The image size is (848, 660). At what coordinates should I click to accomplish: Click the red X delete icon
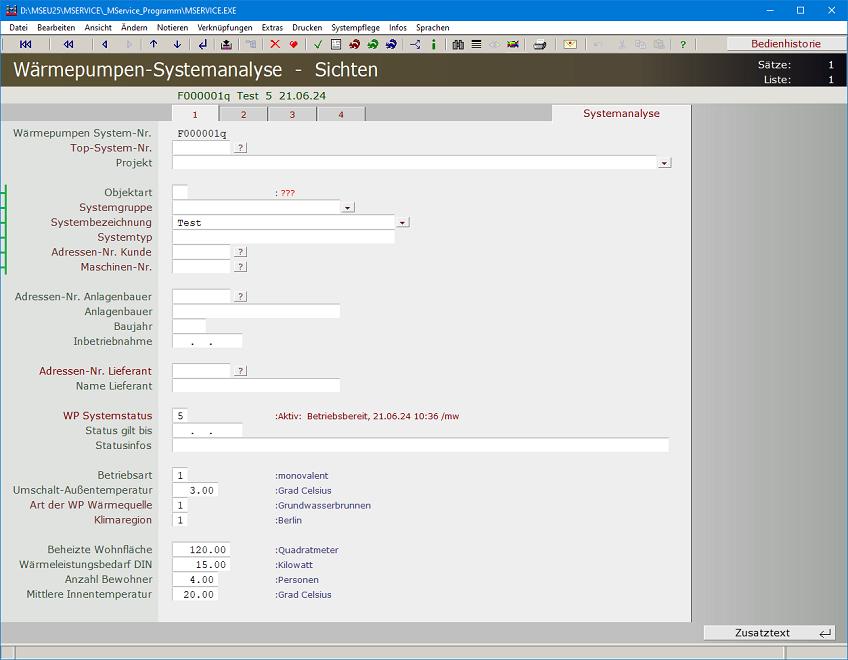[x=275, y=44]
